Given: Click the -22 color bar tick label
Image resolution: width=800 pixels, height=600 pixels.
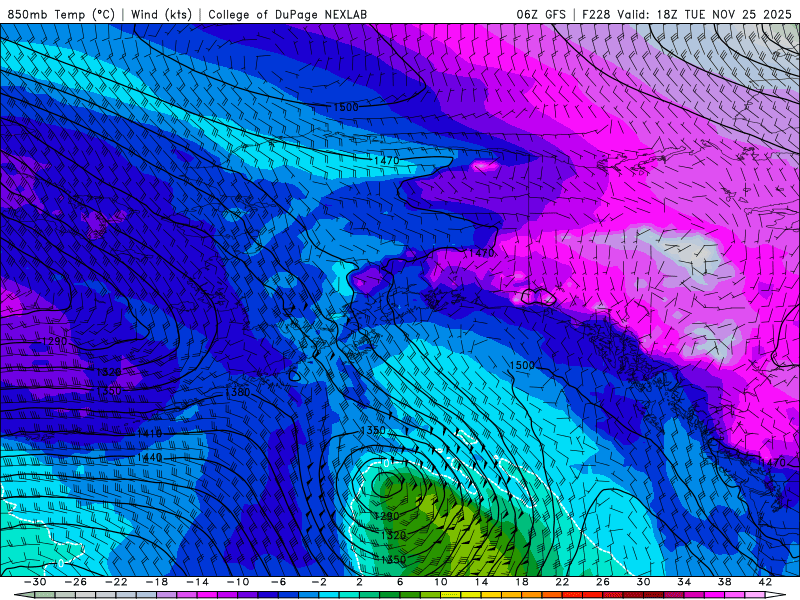Looking at the screenshot, I should point(116,582).
